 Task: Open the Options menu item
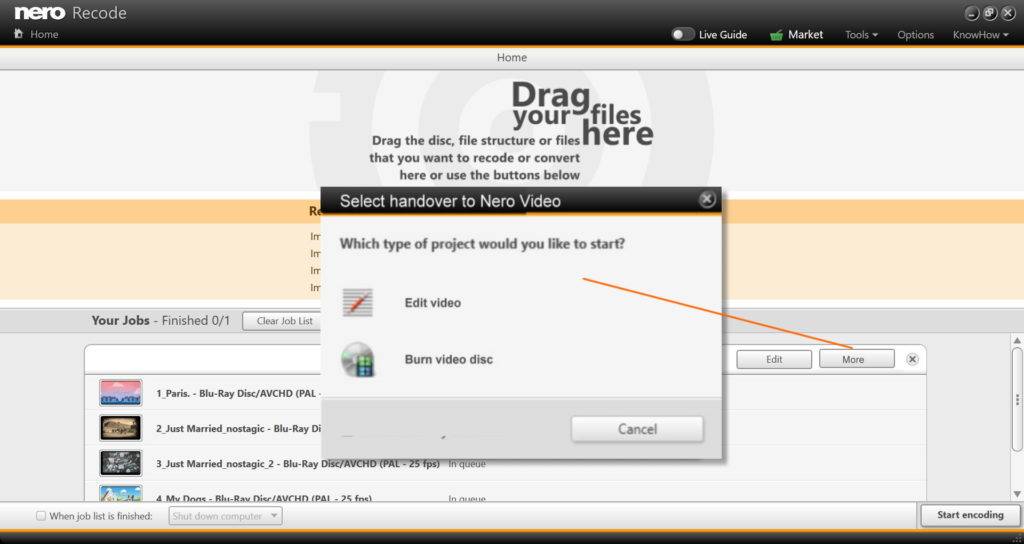pos(915,35)
